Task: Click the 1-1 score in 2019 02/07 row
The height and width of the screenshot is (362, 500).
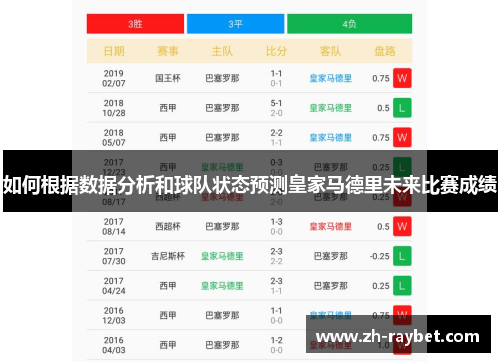Action: point(276,73)
